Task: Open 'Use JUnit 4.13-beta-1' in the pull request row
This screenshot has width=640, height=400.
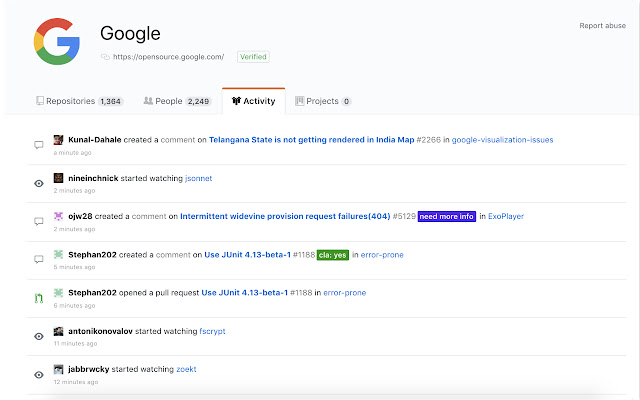Action: [244, 293]
